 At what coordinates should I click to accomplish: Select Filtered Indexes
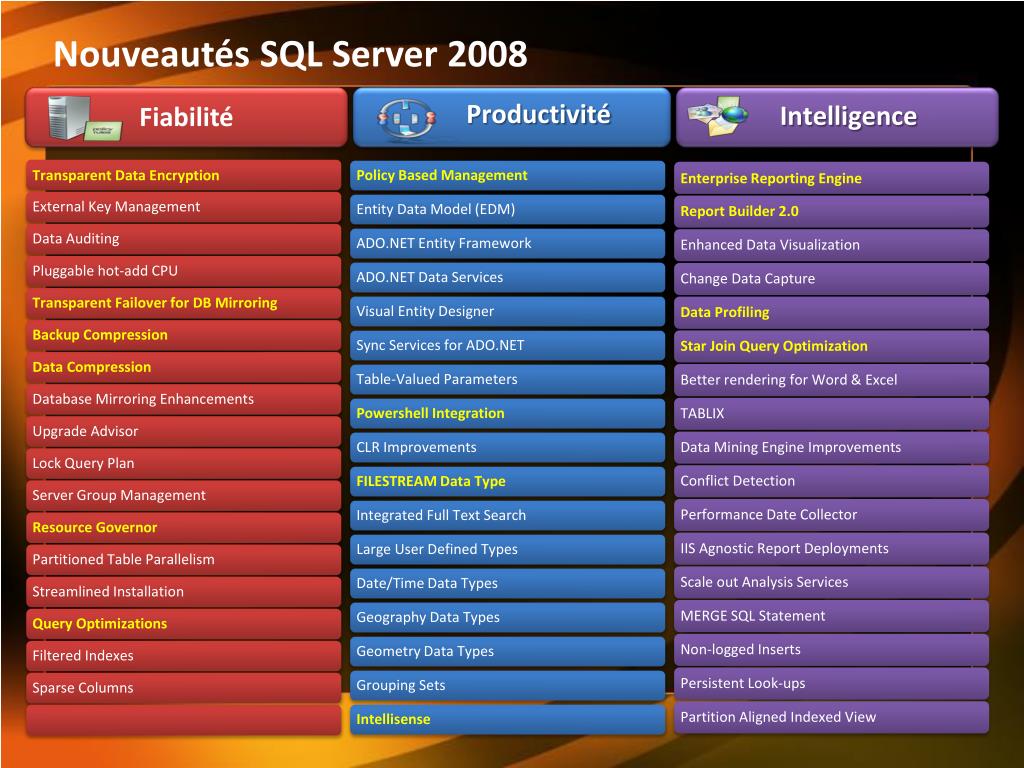184,655
